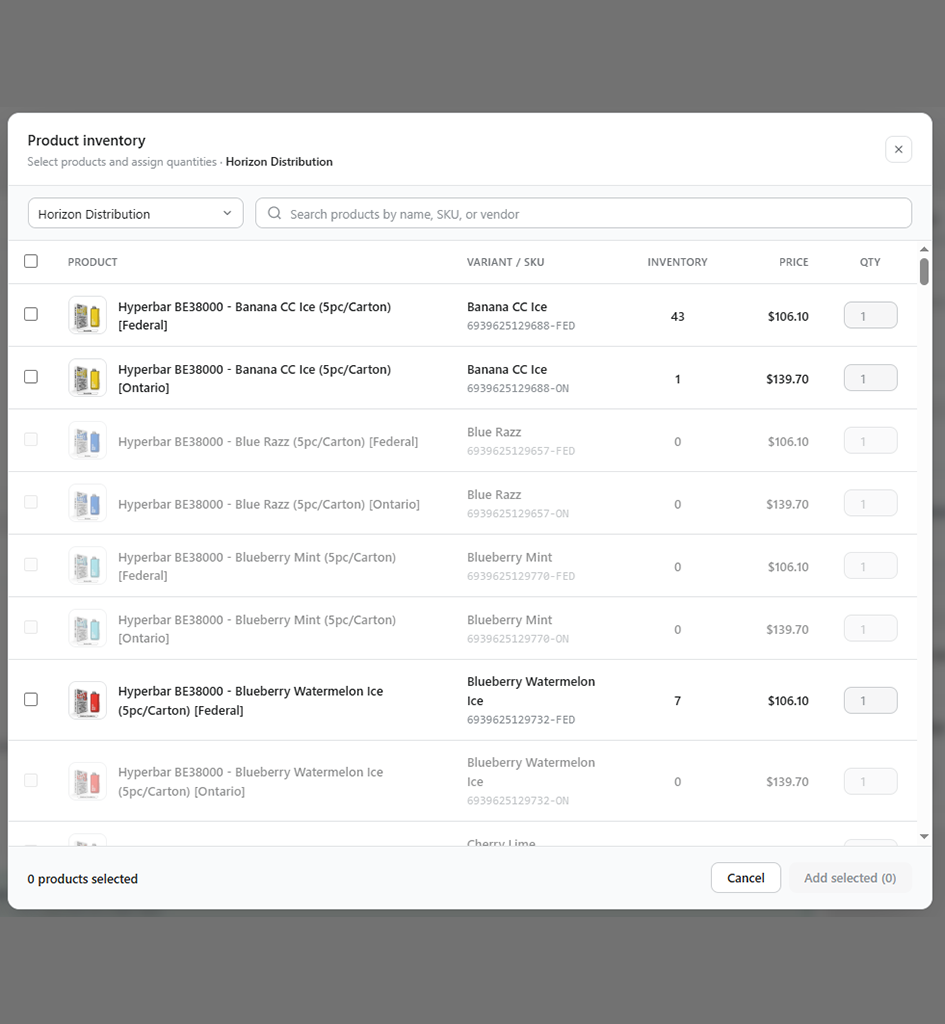Screen dimensions: 945x1024
Task: Click Horizon Distribution subtitle text
Action: 279,161
